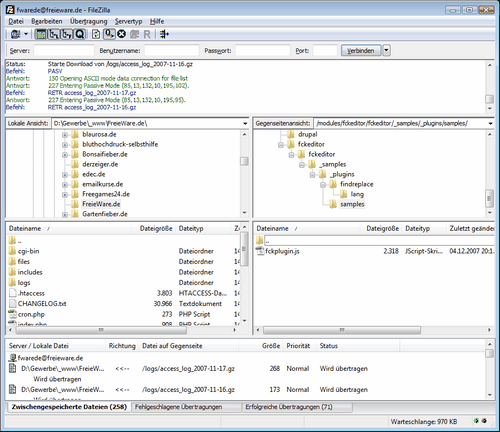Screen dimensions: 500x432
Task: Click the fwarede@freieware.de server icon in queue
Action: coord(13,358)
